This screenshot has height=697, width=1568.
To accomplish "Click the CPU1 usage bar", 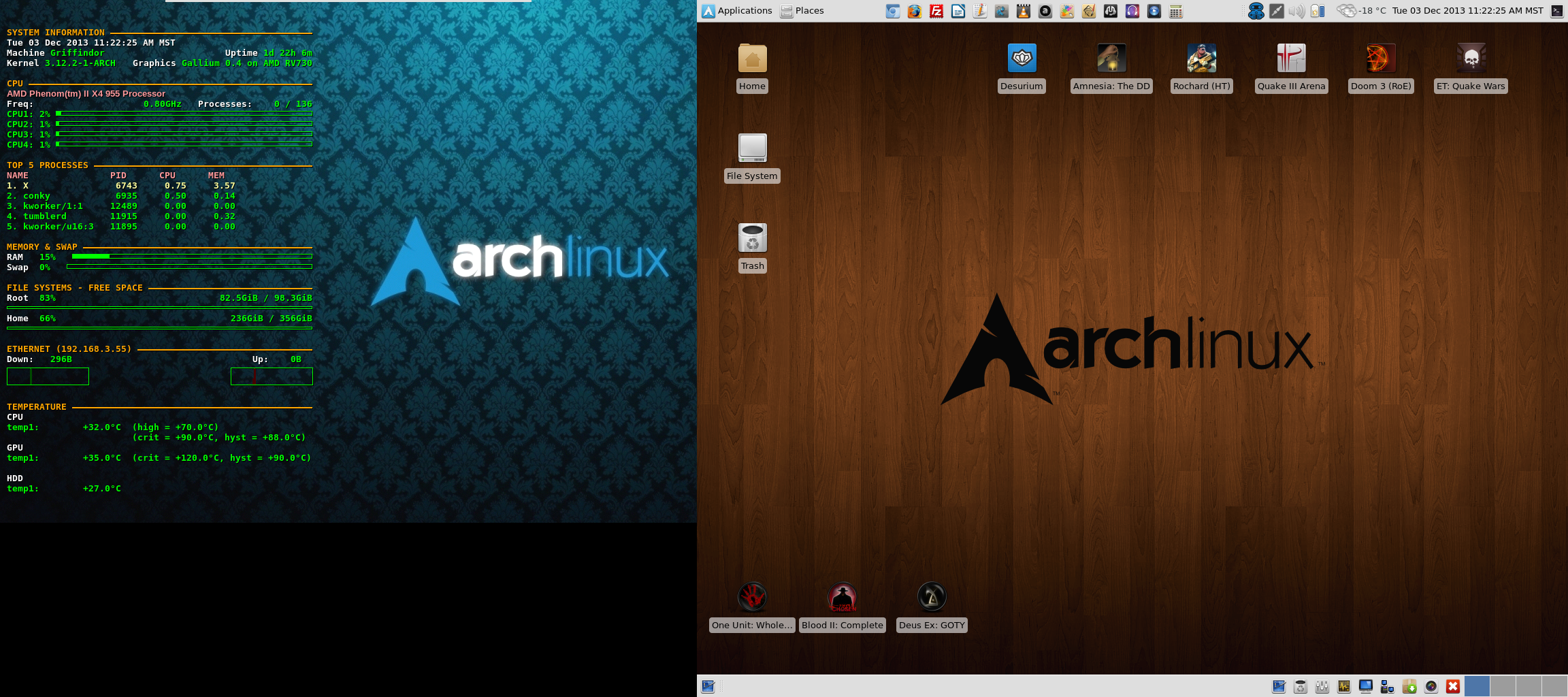I will point(184,114).
